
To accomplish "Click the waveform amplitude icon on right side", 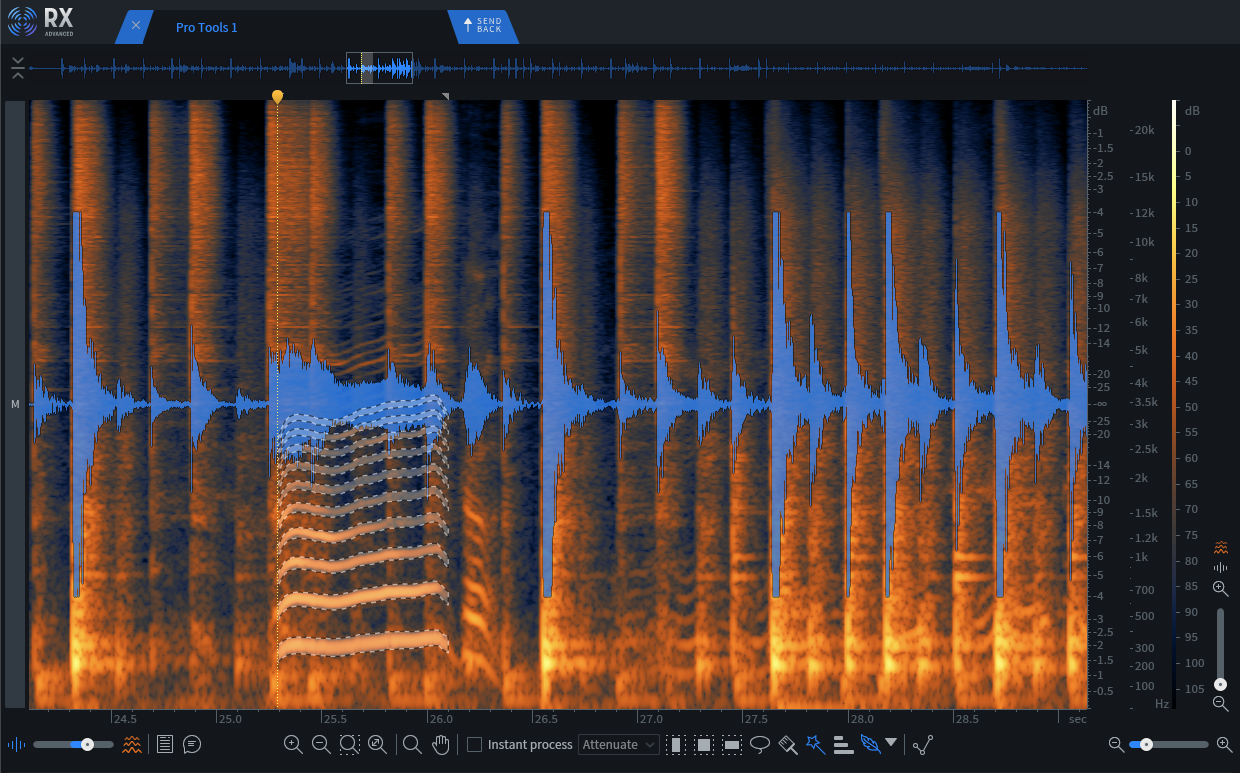I will point(1220,567).
